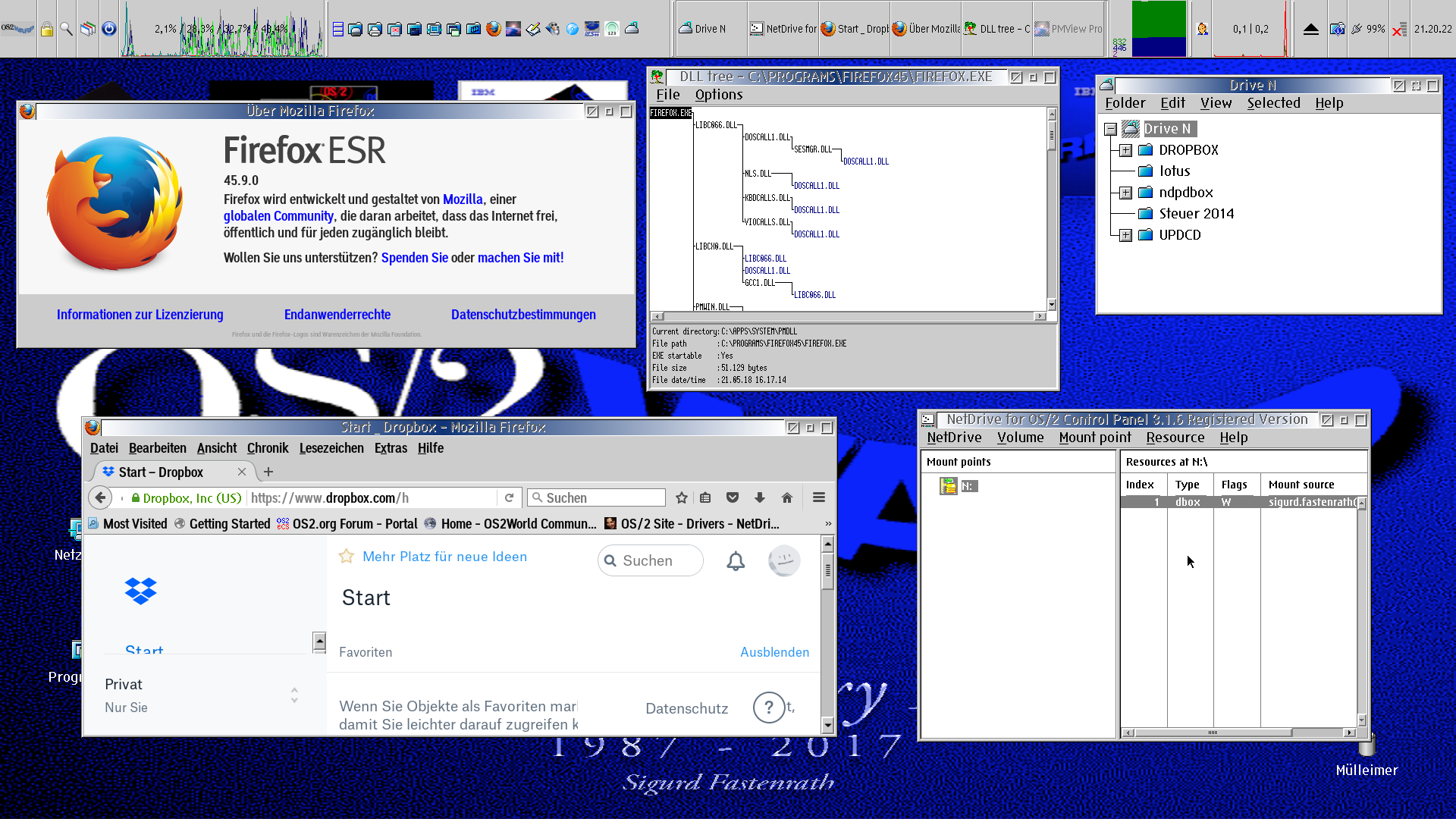
Task: Open Dropbox notifications bell
Action: 736,561
